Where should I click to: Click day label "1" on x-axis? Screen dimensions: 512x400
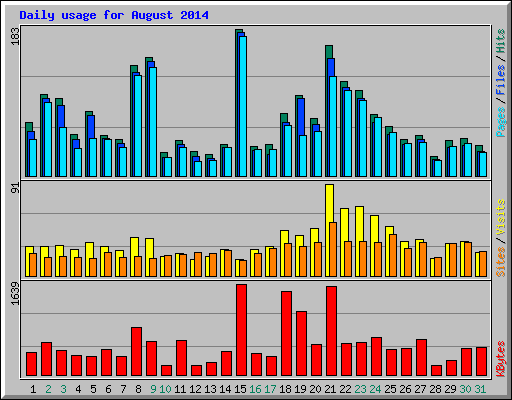[33, 389]
